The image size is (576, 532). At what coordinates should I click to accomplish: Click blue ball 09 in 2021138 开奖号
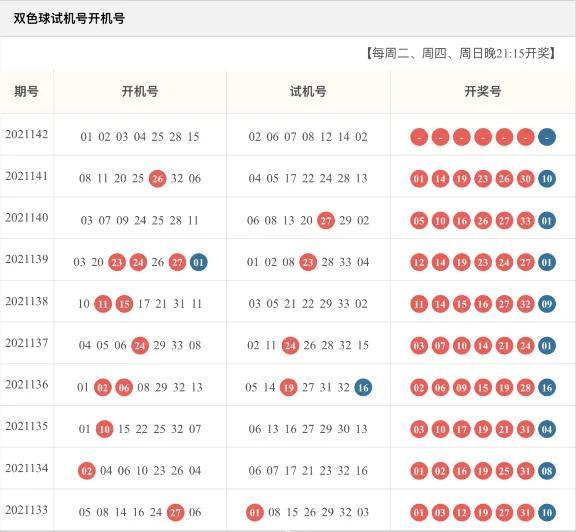coord(547,304)
